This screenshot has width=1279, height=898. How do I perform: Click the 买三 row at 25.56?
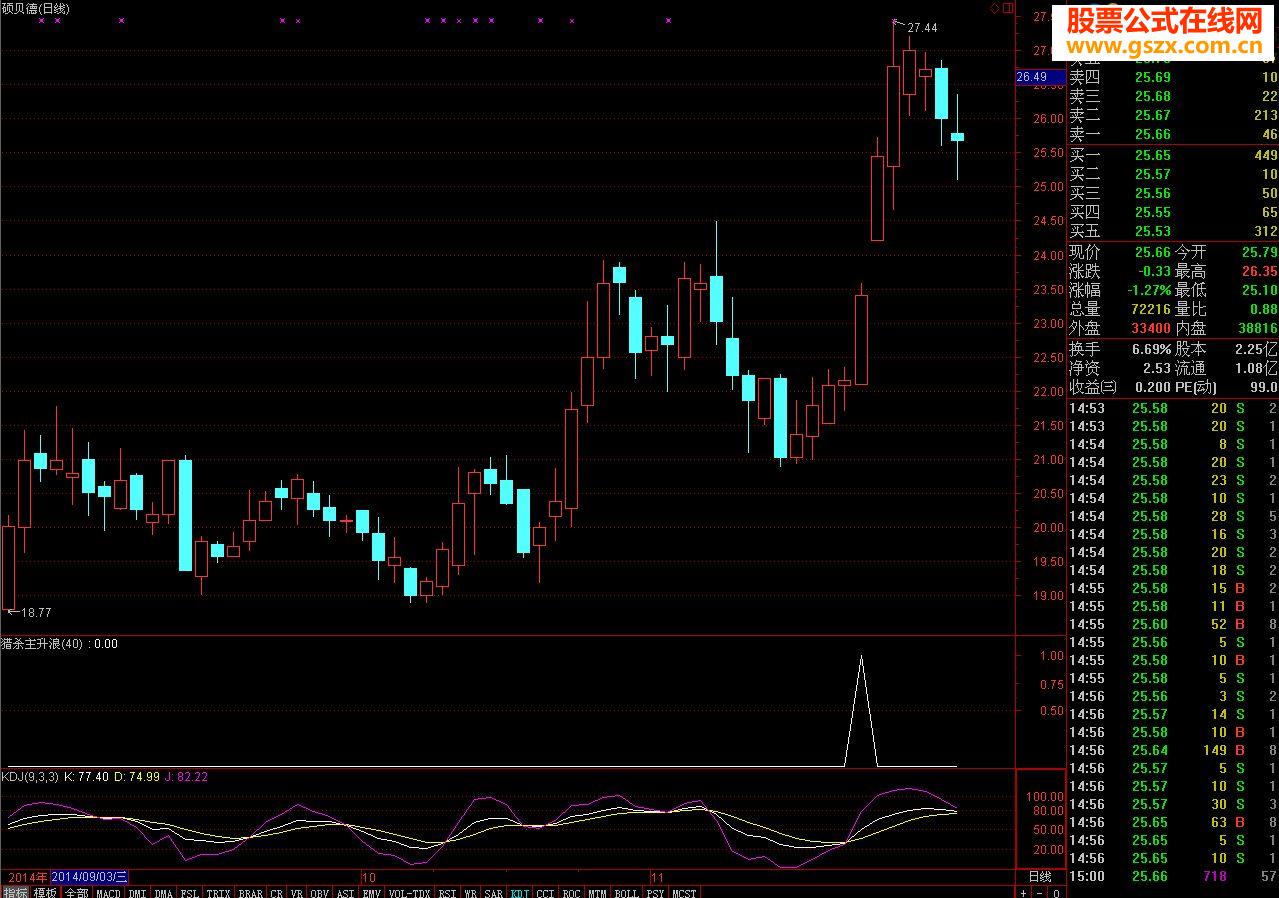[x=1173, y=193]
